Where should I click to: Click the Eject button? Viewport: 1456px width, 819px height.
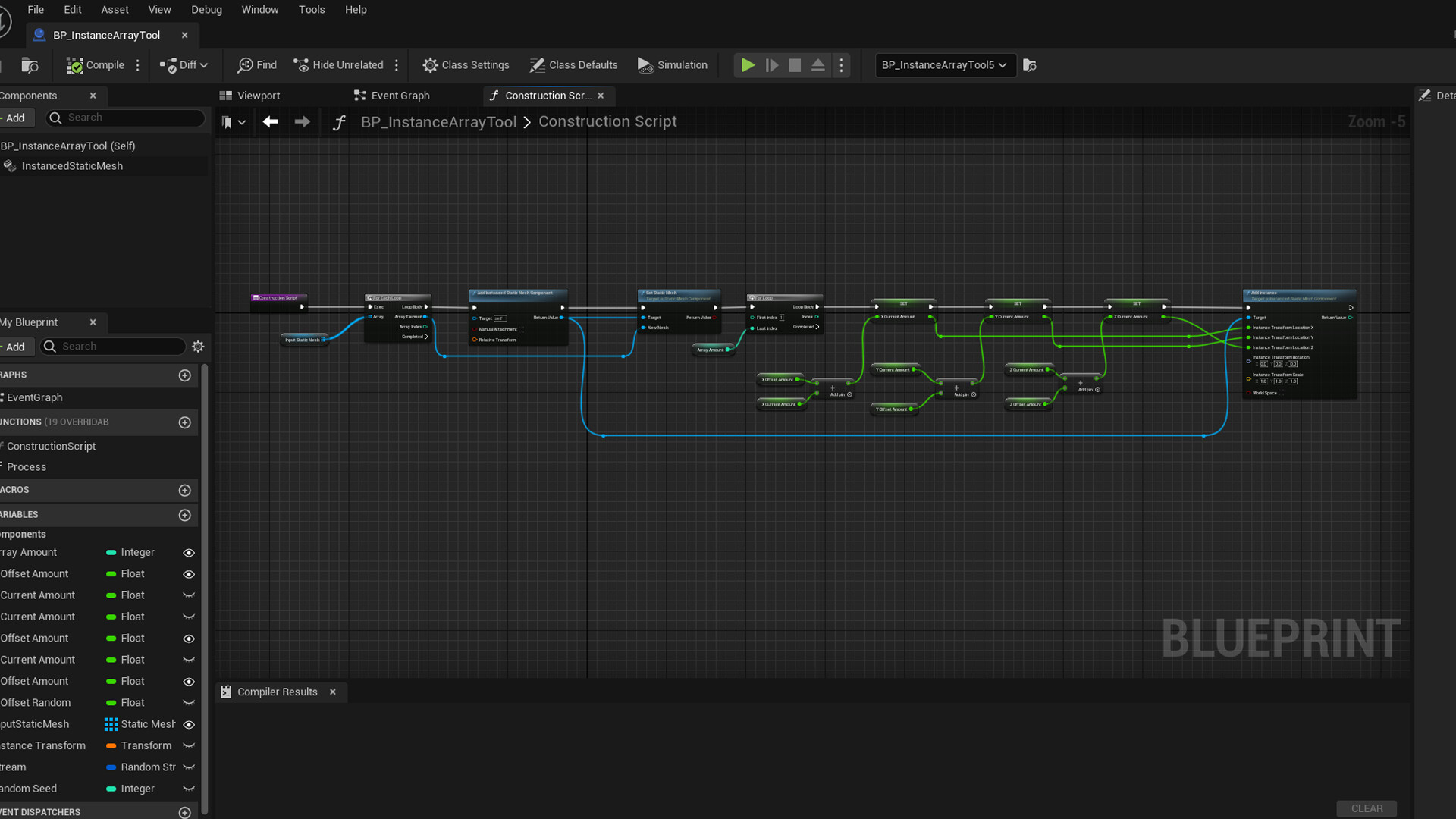click(x=818, y=65)
